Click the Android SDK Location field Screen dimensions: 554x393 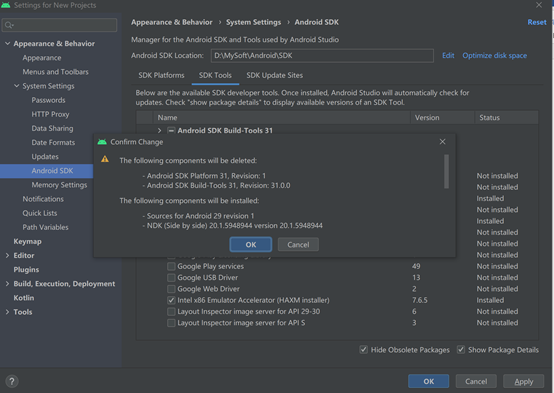pos(322,55)
